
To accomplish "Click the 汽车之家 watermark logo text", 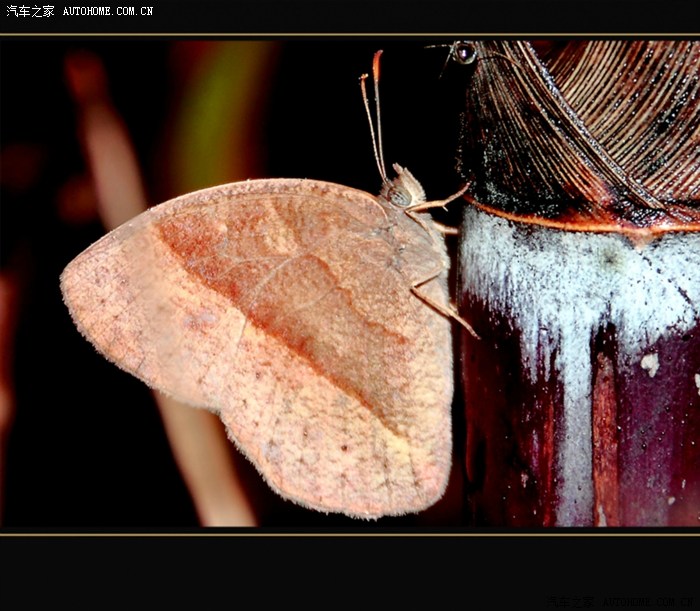I will pyautogui.click(x=30, y=11).
